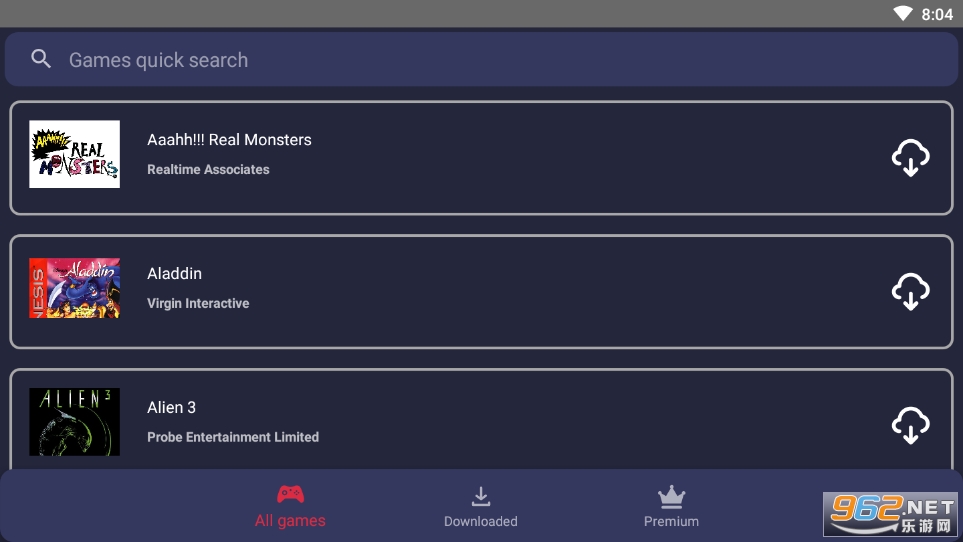Viewport: 963px width, 542px height.
Task: Tap the 8:04 clock in status bar
Action: coord(937,14)
